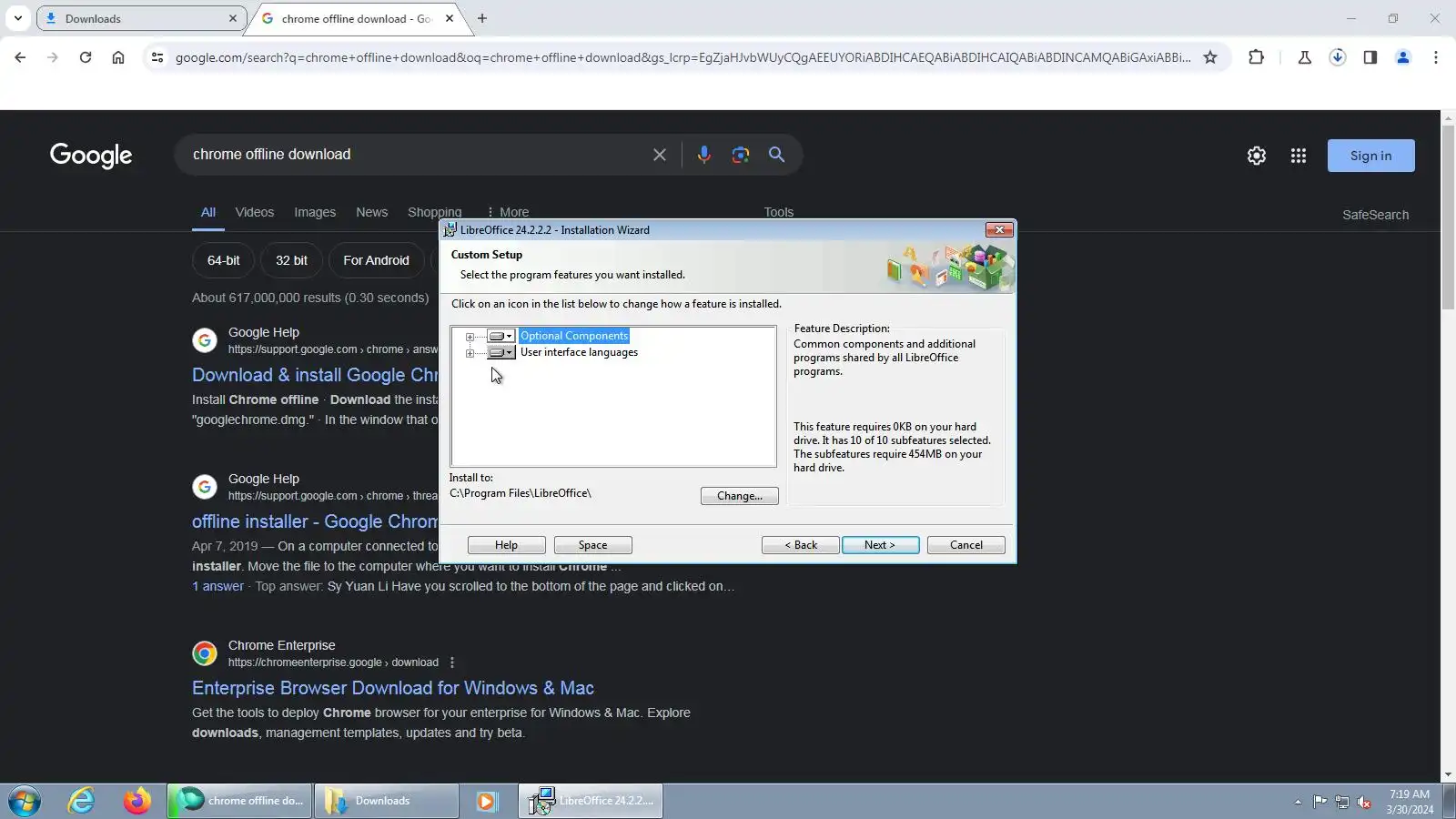Open Chrome Extensions puzzle icon
This screenshot has width=1456, height=819.
(x=1257, y=57)
